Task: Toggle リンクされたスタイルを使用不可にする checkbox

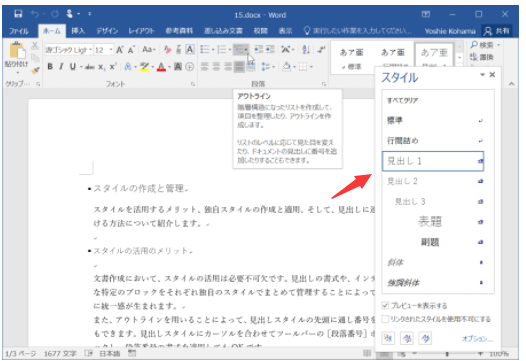Action: [385, 319]
